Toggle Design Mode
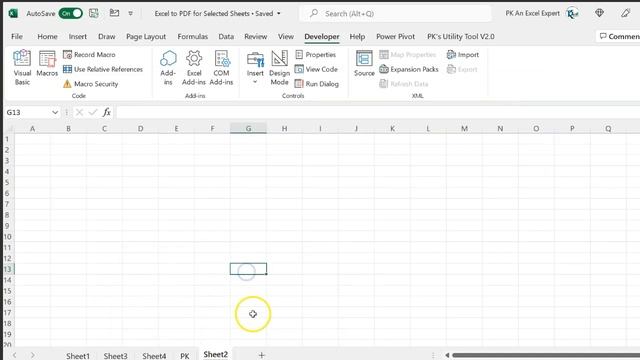Screen dimensions: 640x360 click(x=280, y=68)
